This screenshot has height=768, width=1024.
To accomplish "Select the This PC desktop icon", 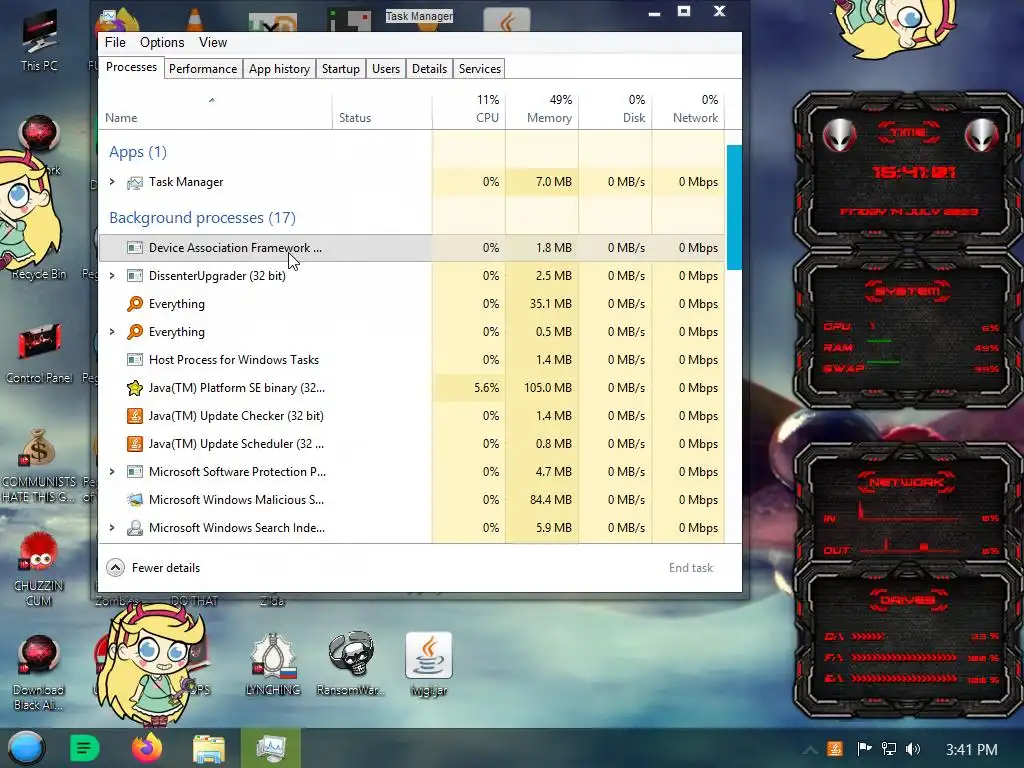I will (x=39, y=40).
